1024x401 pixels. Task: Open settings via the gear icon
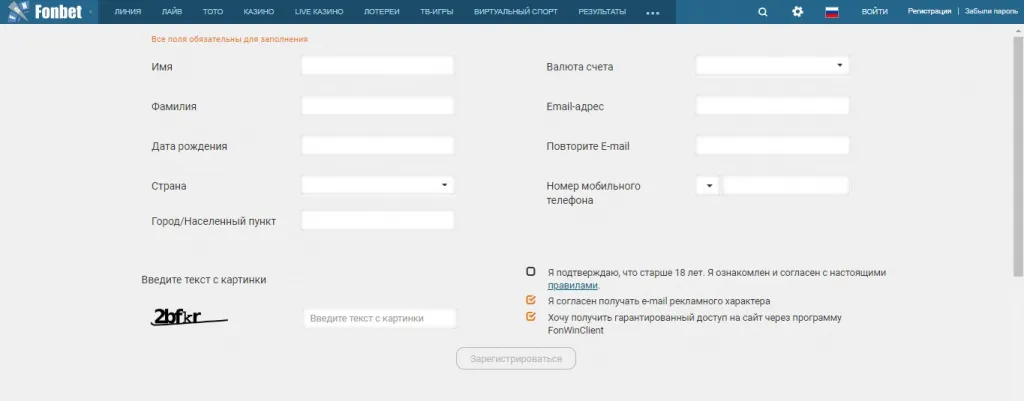797,12
